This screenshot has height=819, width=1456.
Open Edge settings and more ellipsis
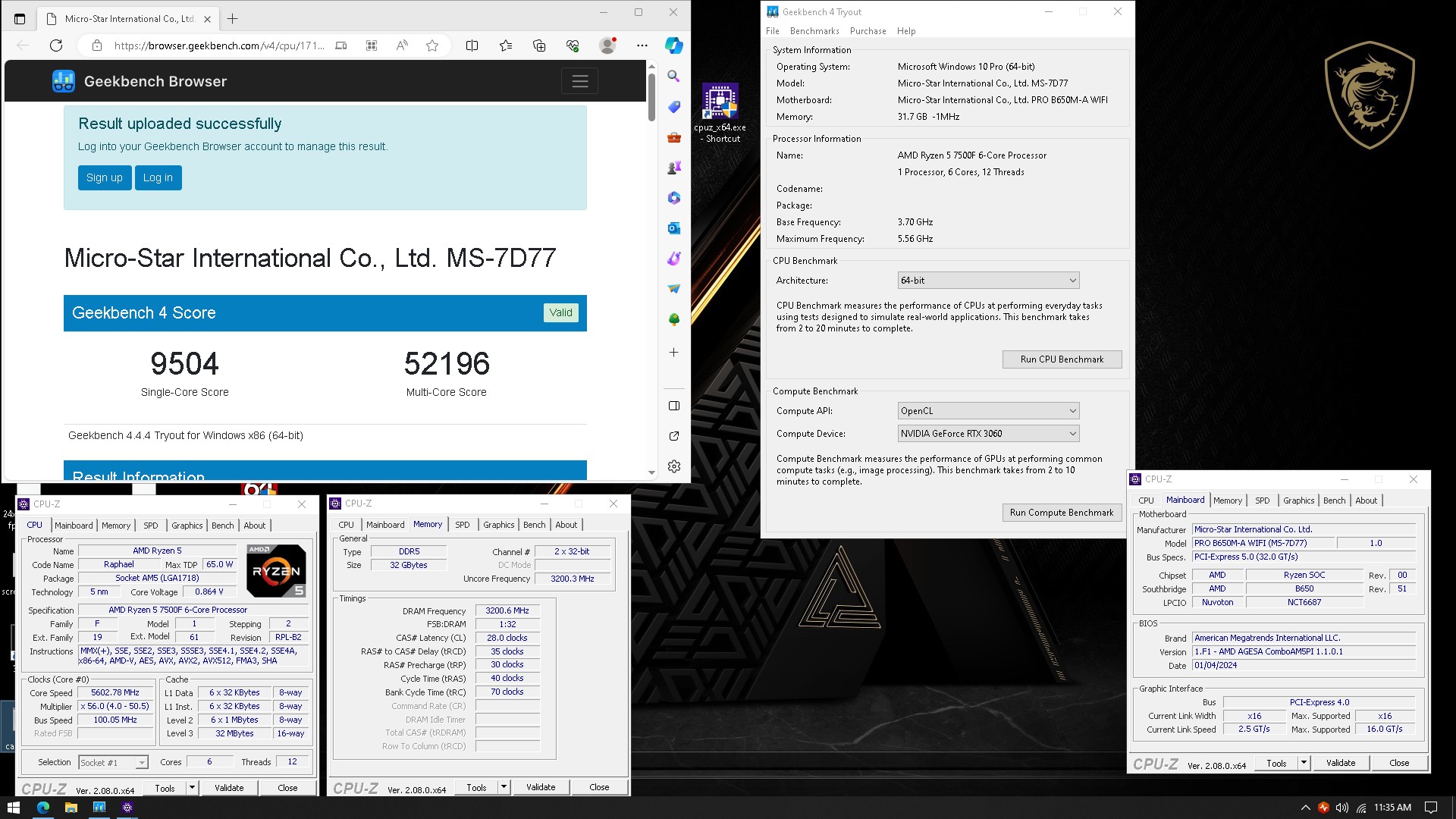[x=642, y=45]
